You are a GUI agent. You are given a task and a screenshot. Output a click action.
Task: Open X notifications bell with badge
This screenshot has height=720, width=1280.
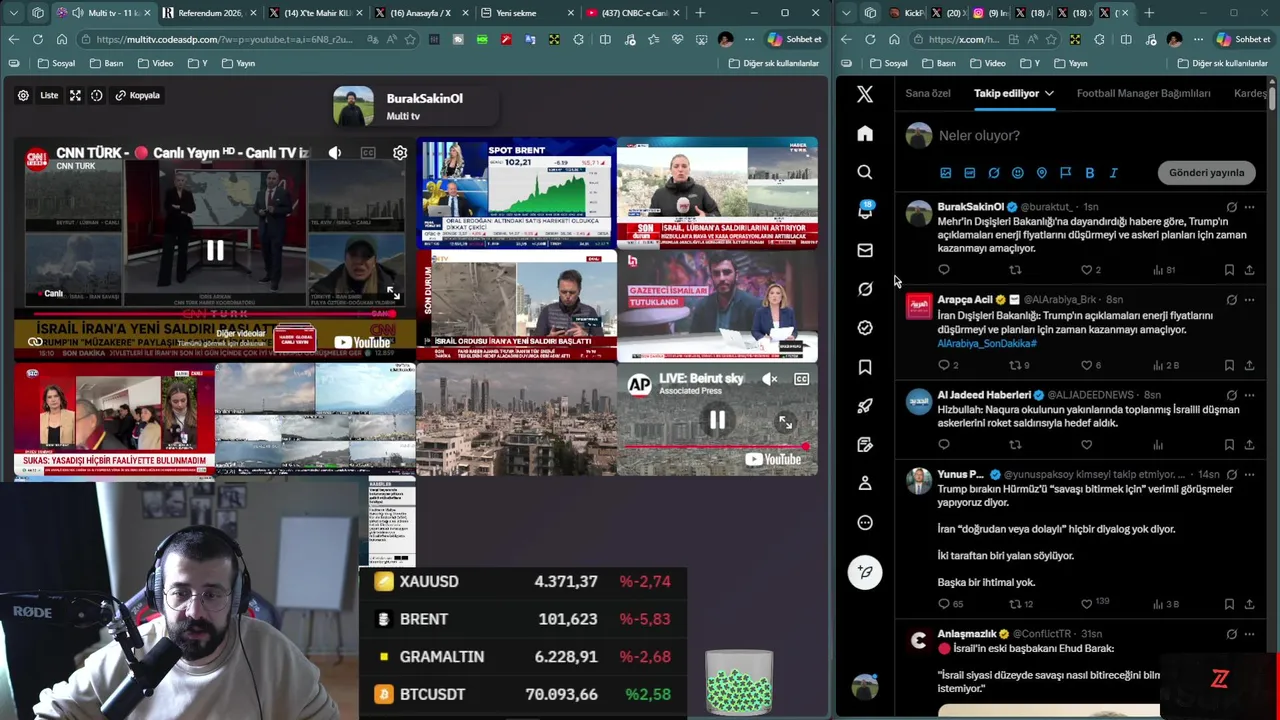click(x=865, y=211)
